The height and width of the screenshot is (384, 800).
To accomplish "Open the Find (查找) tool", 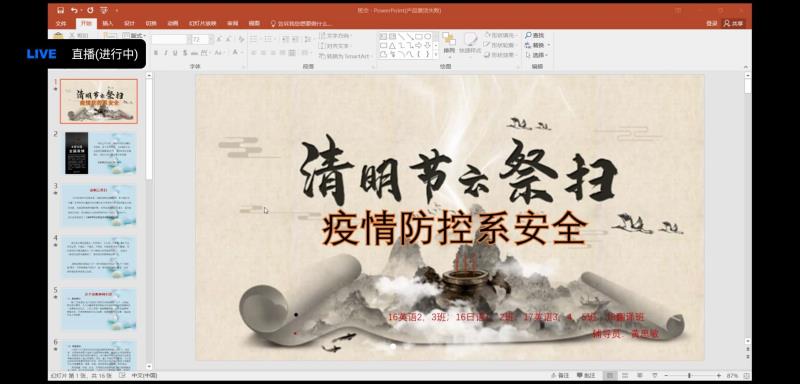I will tap(535, 35).
